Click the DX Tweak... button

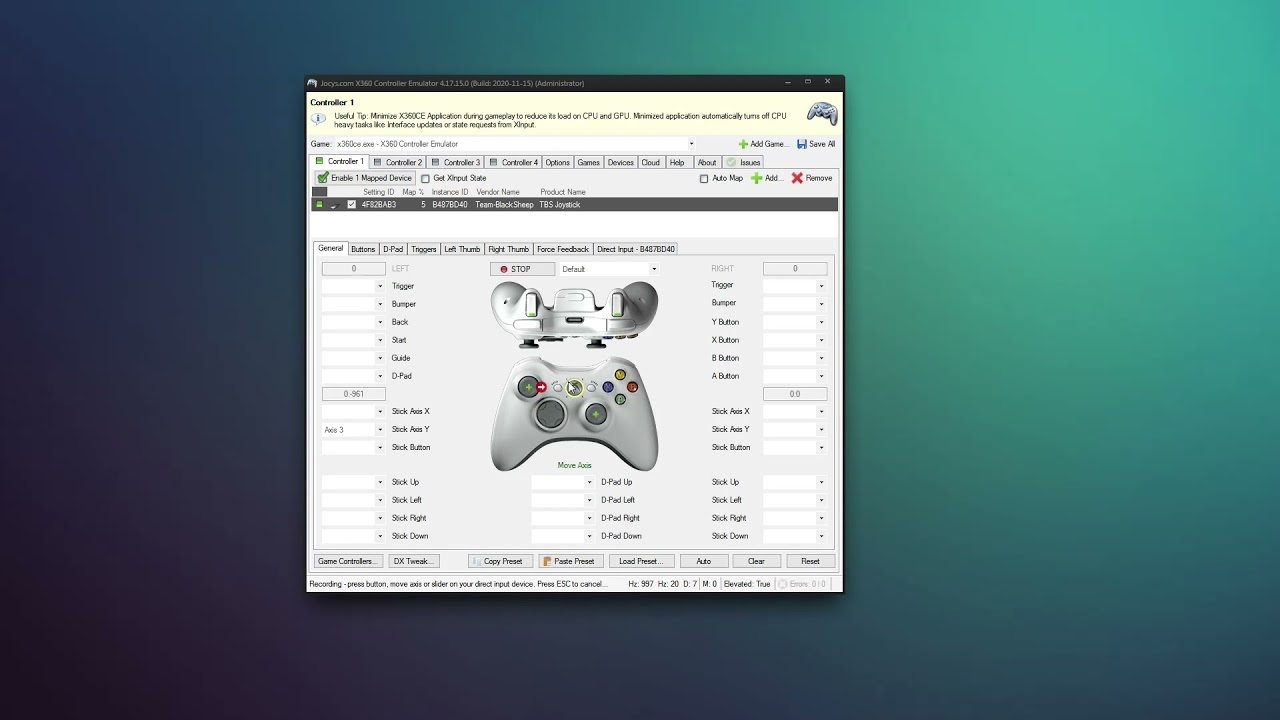pos(413,561)
